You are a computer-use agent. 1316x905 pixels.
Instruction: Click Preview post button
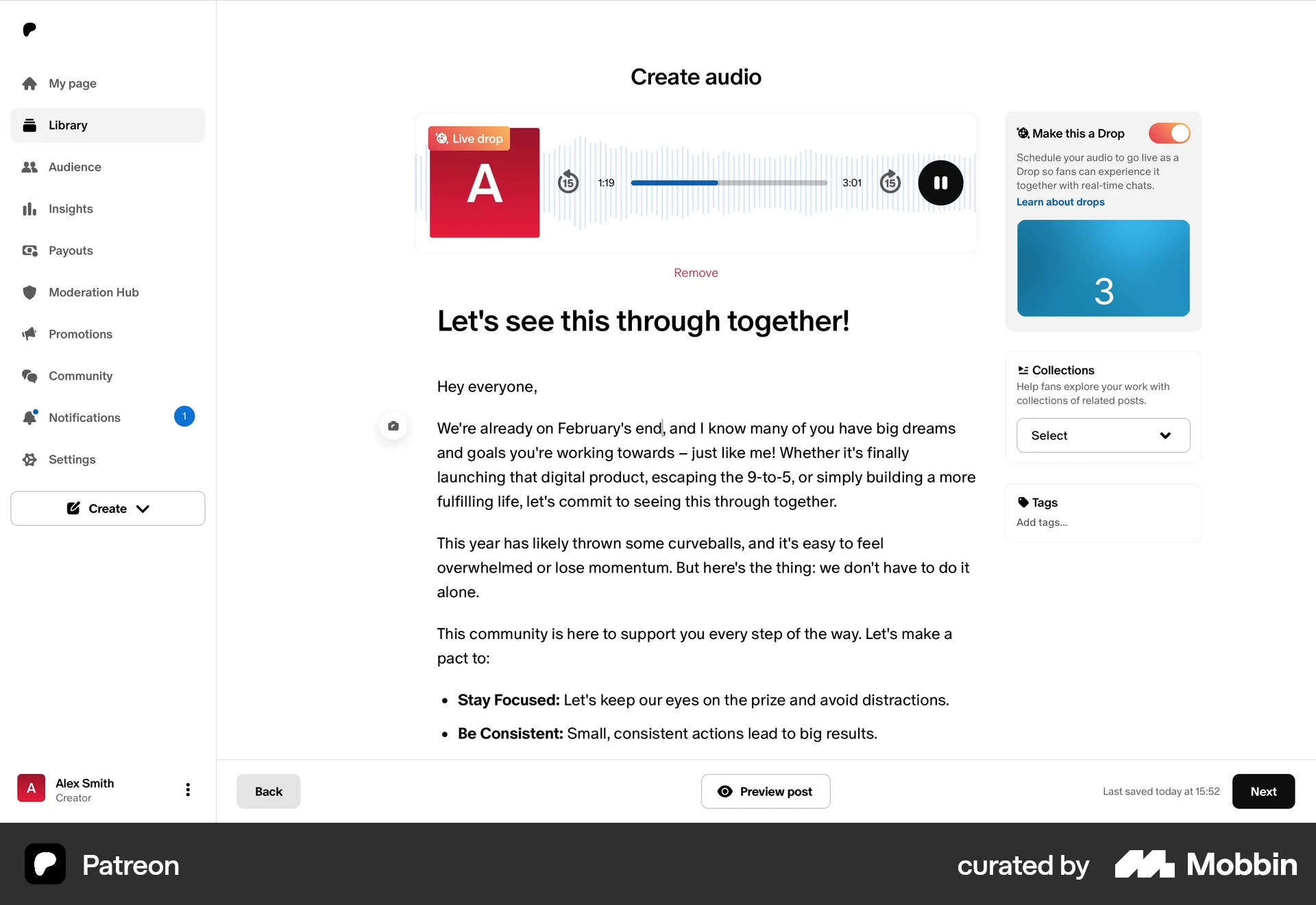765,791
